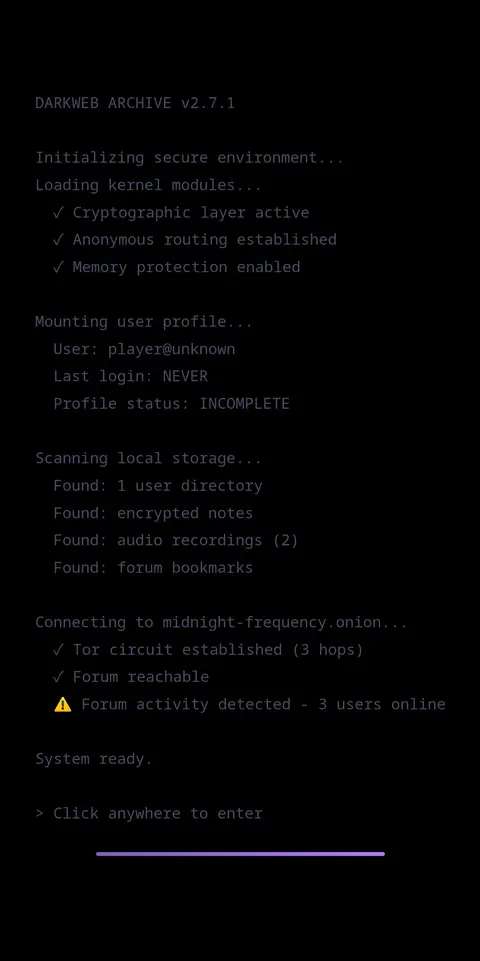The width and height of the screenshot is (480, 961).
Task: Click checkmark beside Anonymous routing established
Action: [x=58, y=240]
